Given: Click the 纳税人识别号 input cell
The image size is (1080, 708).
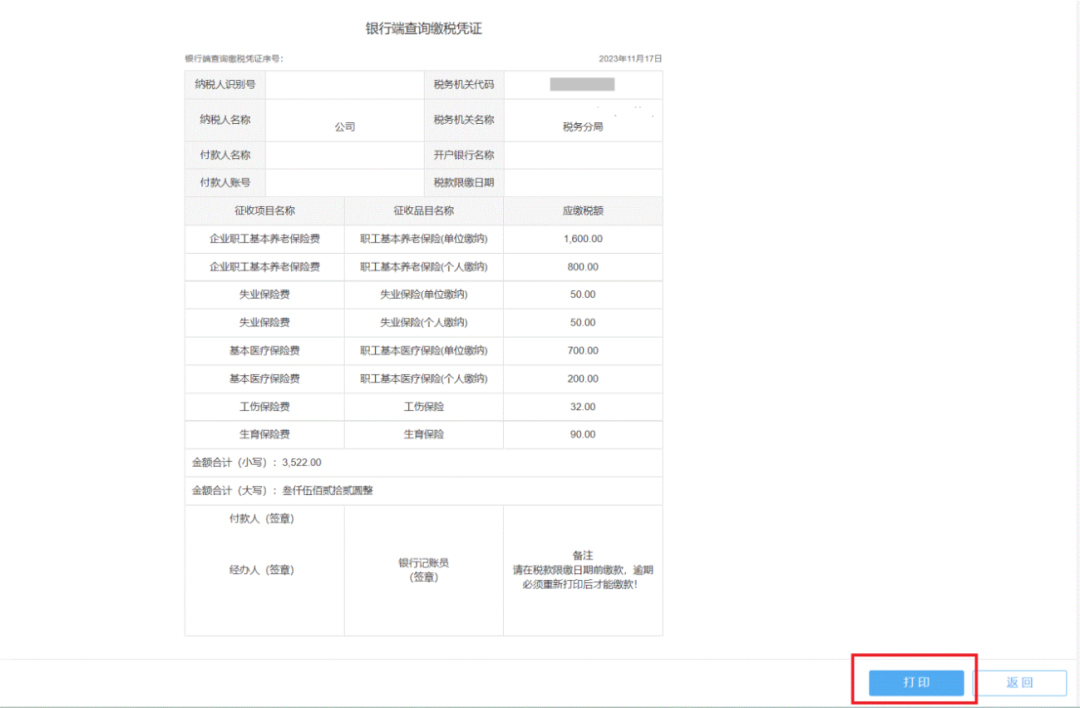Looking at the screenshot, I should [x=344, y=84].
